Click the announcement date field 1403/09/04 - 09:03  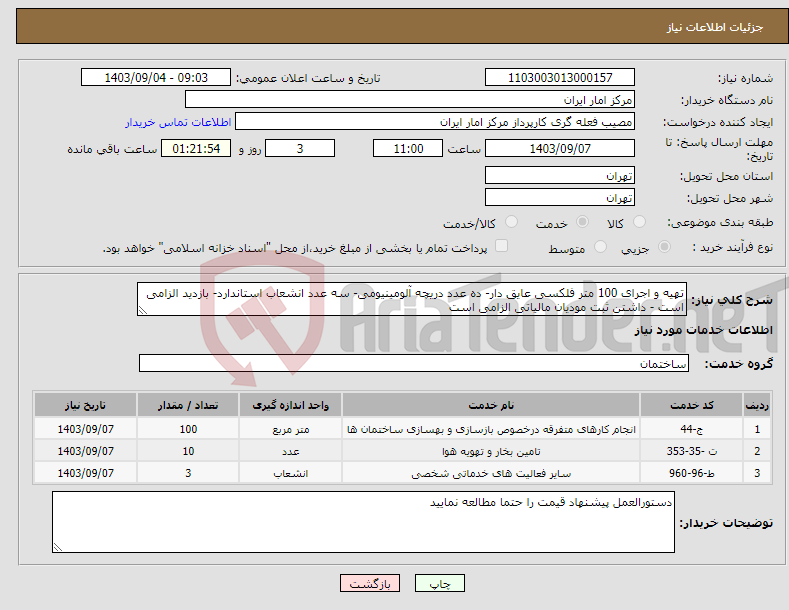(x=156, y=78)
